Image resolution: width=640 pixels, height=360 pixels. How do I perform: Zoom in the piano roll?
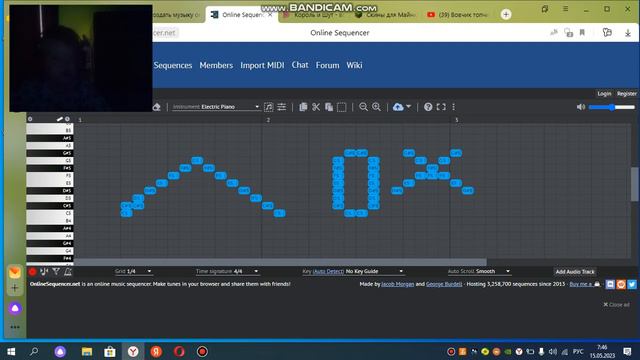click(x=376, y=107)
